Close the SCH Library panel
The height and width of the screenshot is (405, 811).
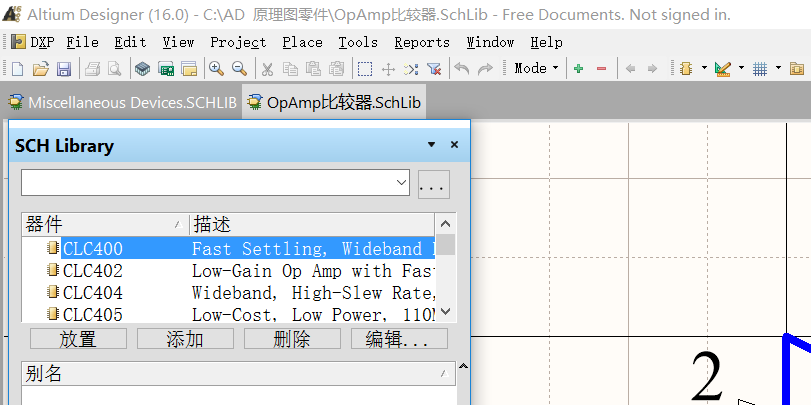point(455,145)
